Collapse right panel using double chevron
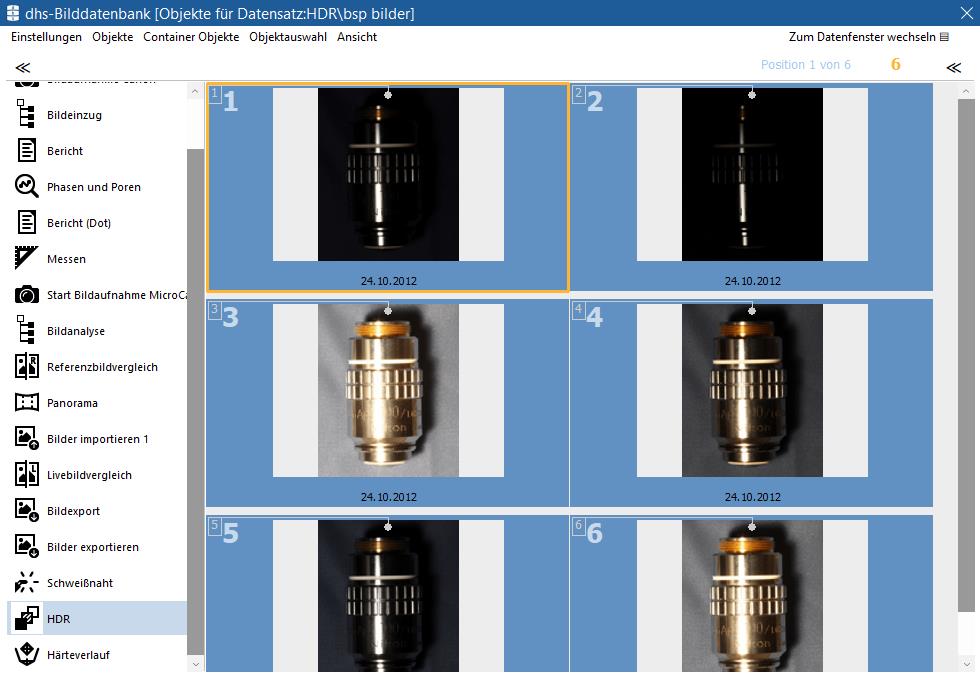This screenshot has width=980, height=678. (953, 67)
